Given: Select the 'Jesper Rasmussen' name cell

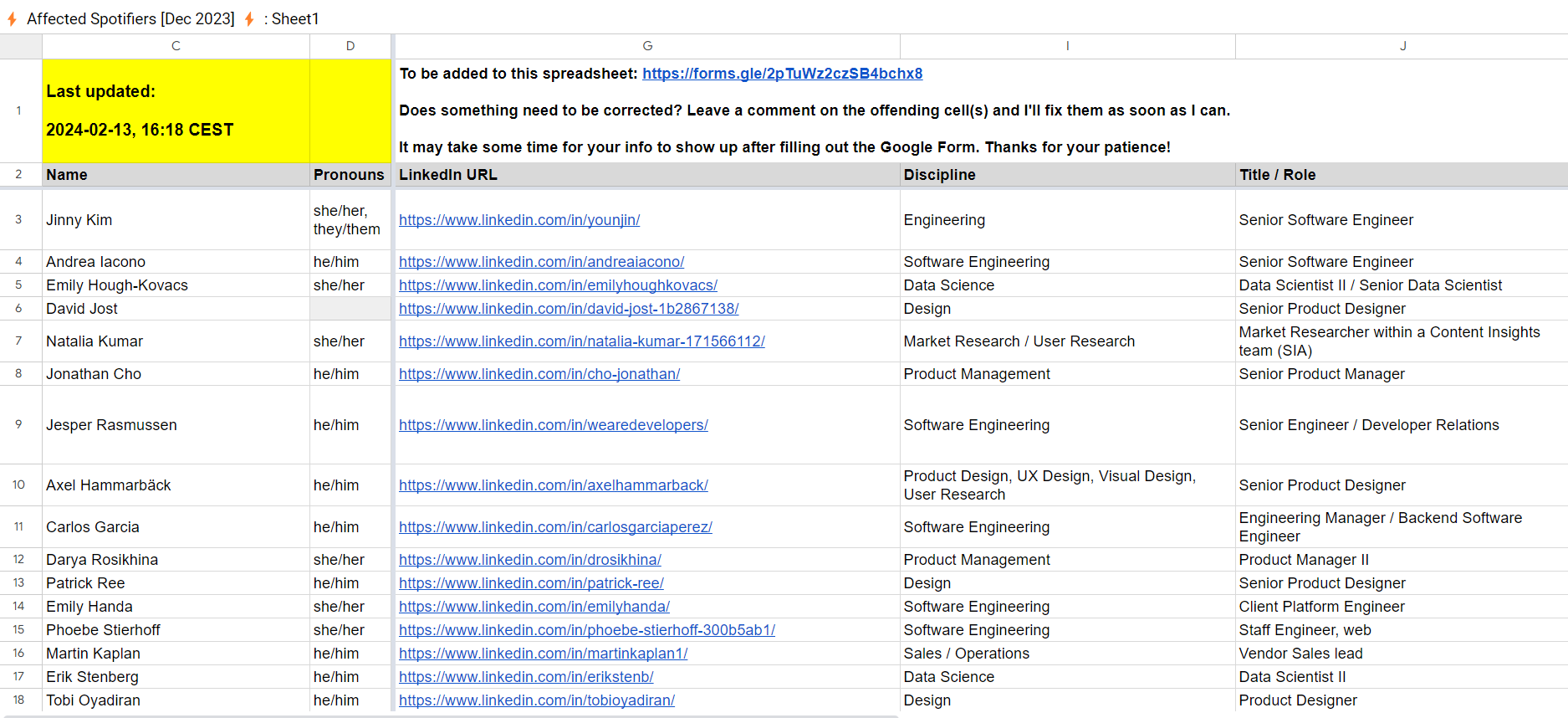Looking at the screenshot, I should point(176,425).
